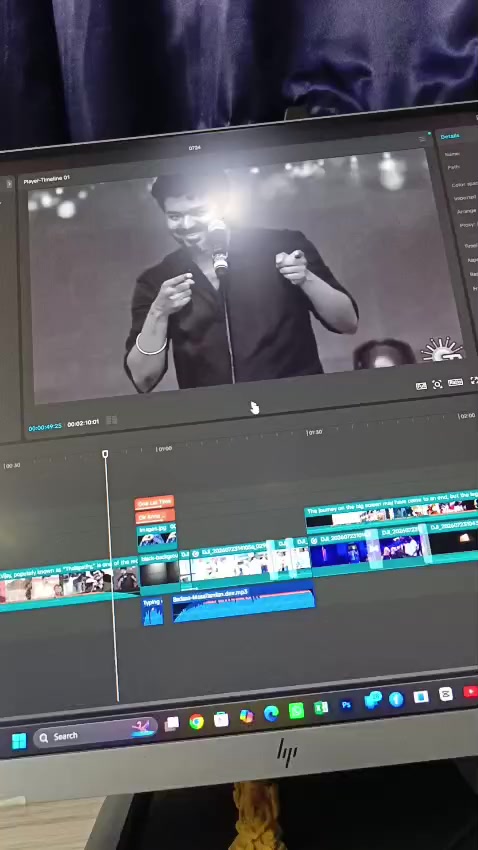
Task: Click the 02:00 mark on timeline ruler
Action: [467, 416]
